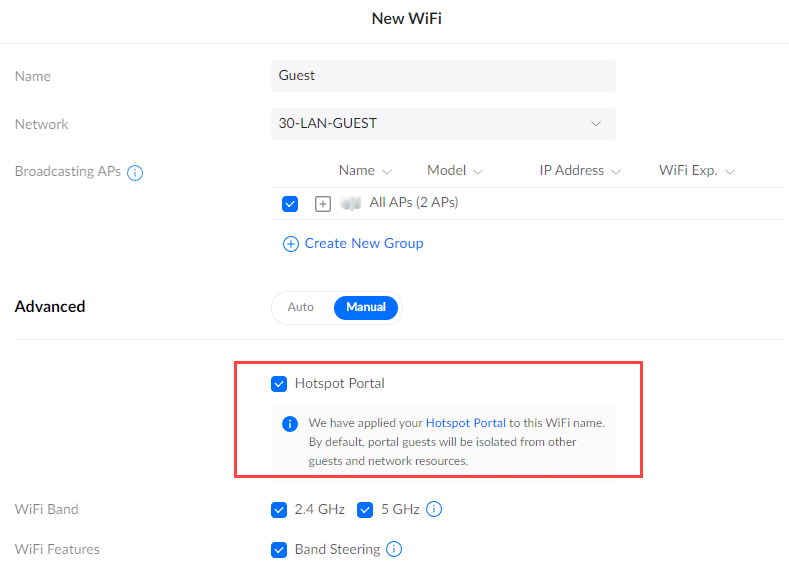Screen dimensions: 789x576
Task: Switch Advanced mode to Auto
Action: click(x=301, y=307)
